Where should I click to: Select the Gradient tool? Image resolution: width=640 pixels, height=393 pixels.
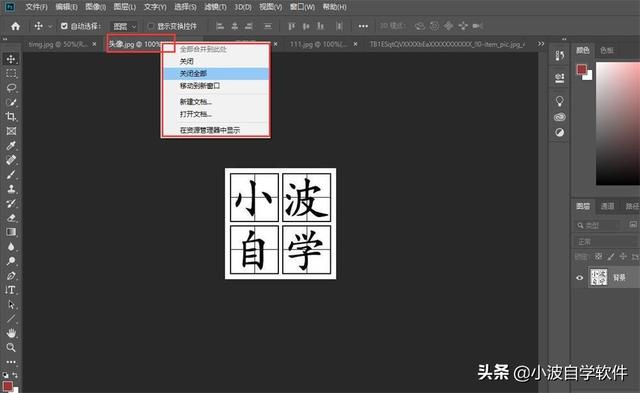[x=11, y=232]
